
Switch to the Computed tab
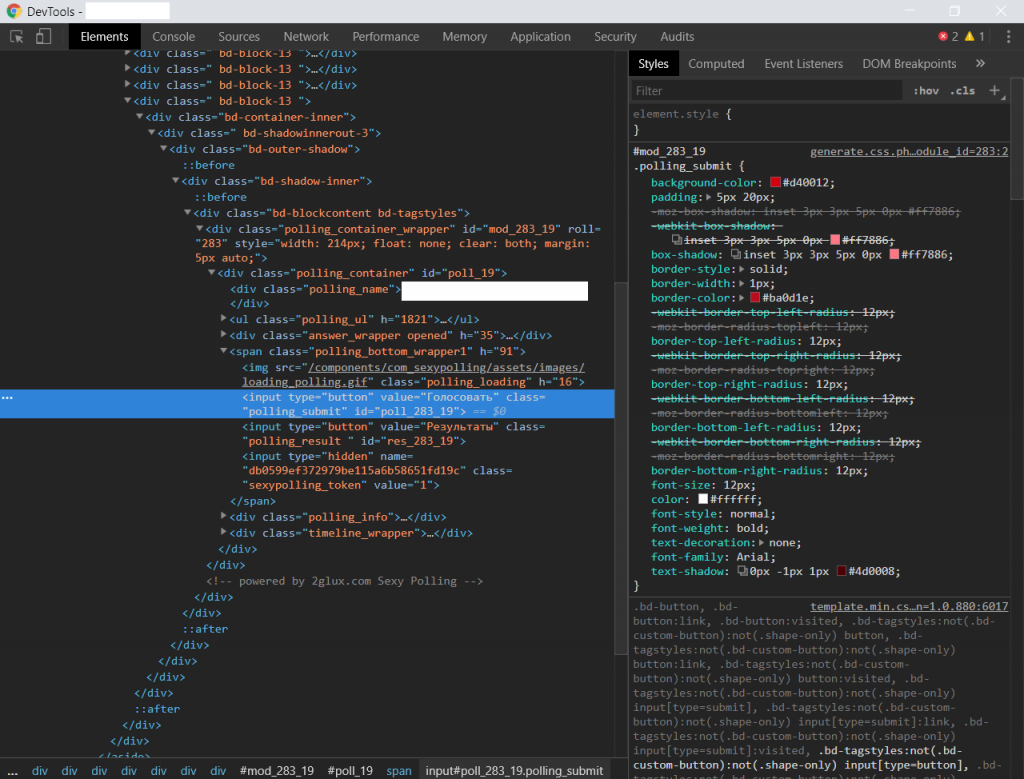pos(716,63)
